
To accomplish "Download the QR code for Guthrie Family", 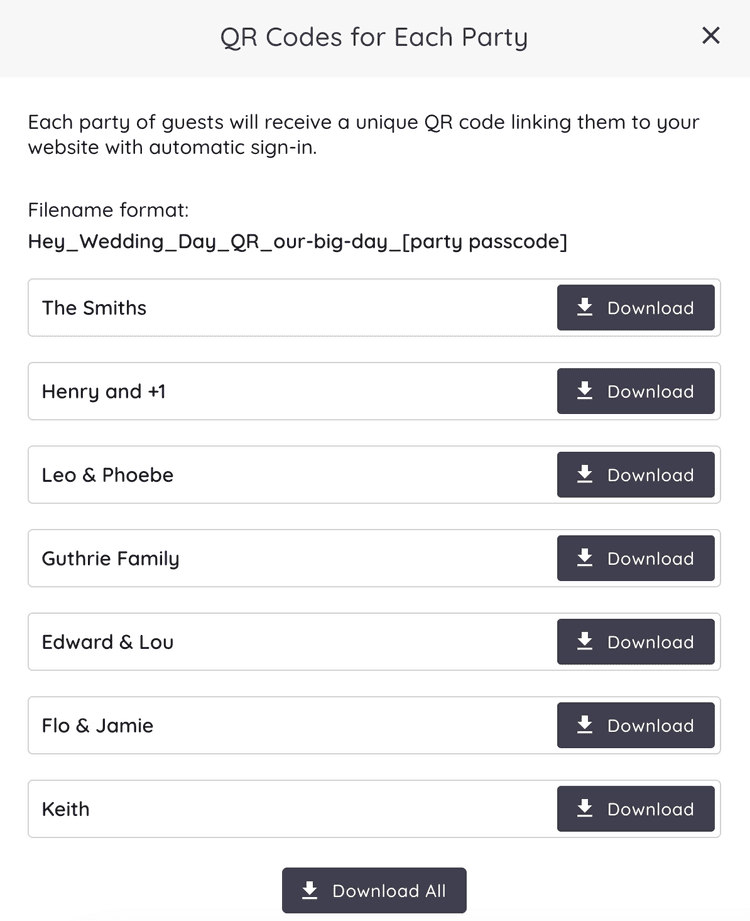I will pos(636,558).
